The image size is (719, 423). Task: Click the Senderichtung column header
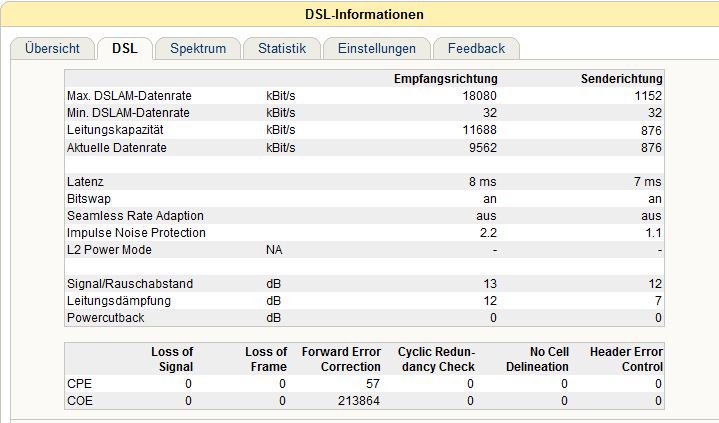(621, 79)
